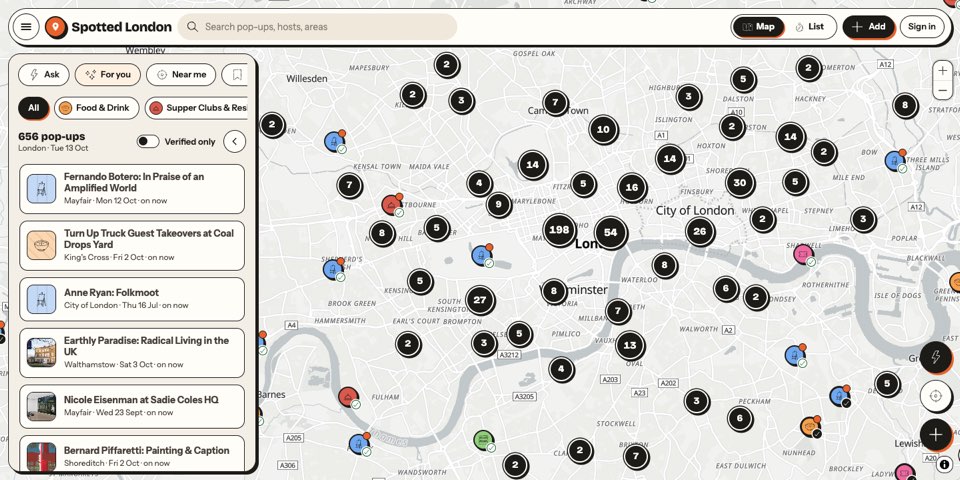Switch to Map view

[x=758, y=27]
